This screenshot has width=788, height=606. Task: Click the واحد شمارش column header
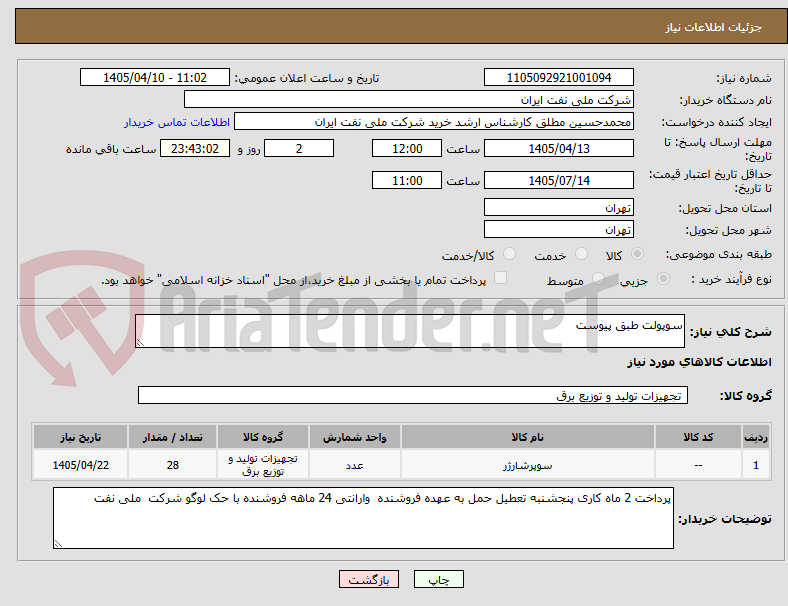355,437
